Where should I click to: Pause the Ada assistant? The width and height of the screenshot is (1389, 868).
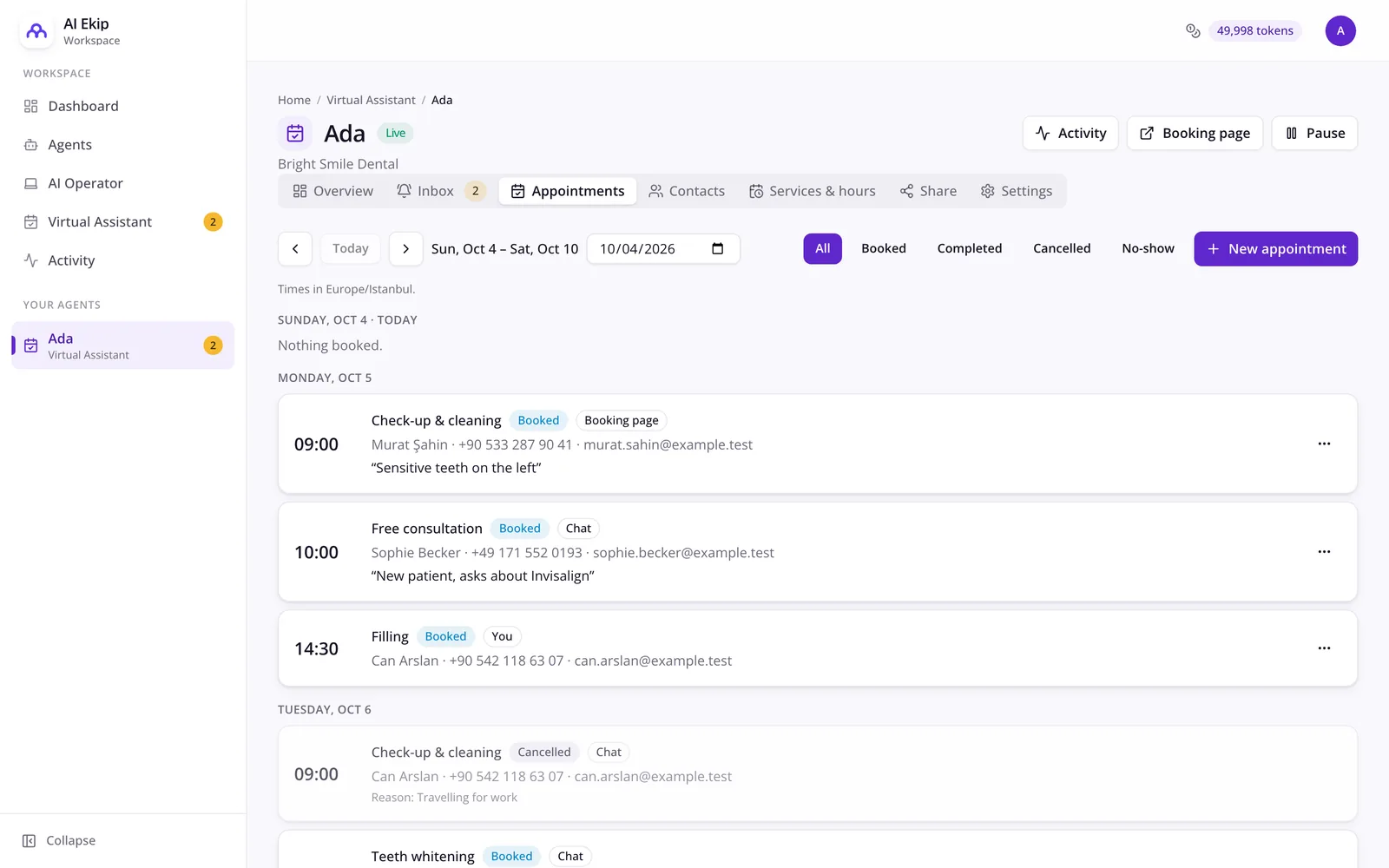click(x=1314, y=133)
